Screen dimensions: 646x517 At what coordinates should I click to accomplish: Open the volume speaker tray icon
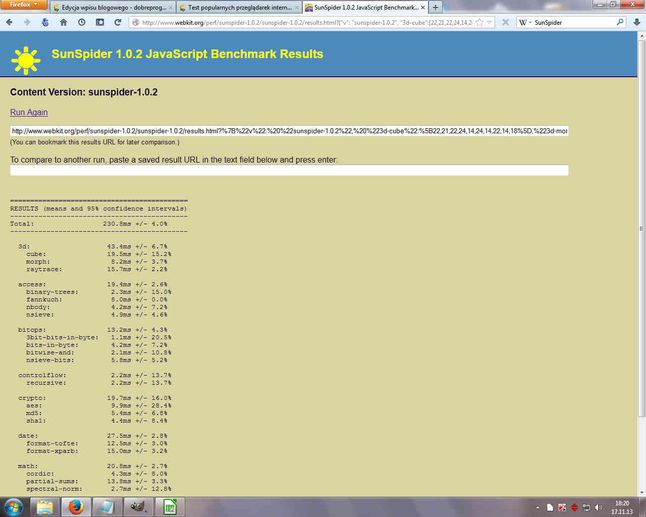coord(598,508)
